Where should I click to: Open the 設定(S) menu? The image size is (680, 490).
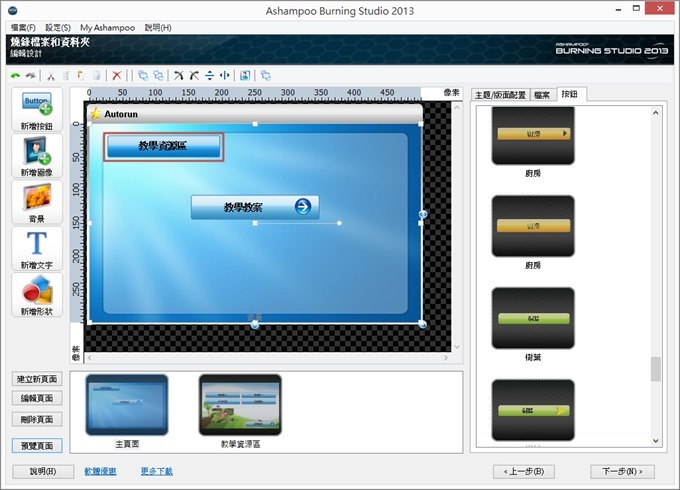pyautogui.click(x=58, y=28)
